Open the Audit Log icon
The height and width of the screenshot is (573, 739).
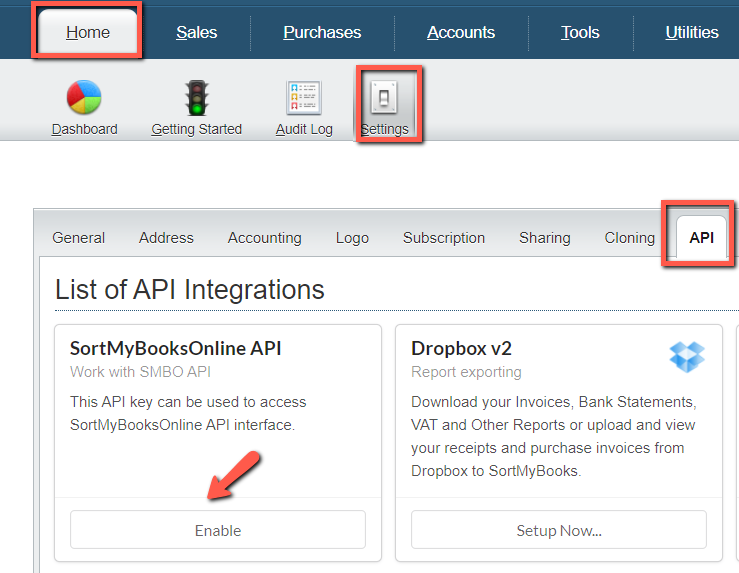304,98
